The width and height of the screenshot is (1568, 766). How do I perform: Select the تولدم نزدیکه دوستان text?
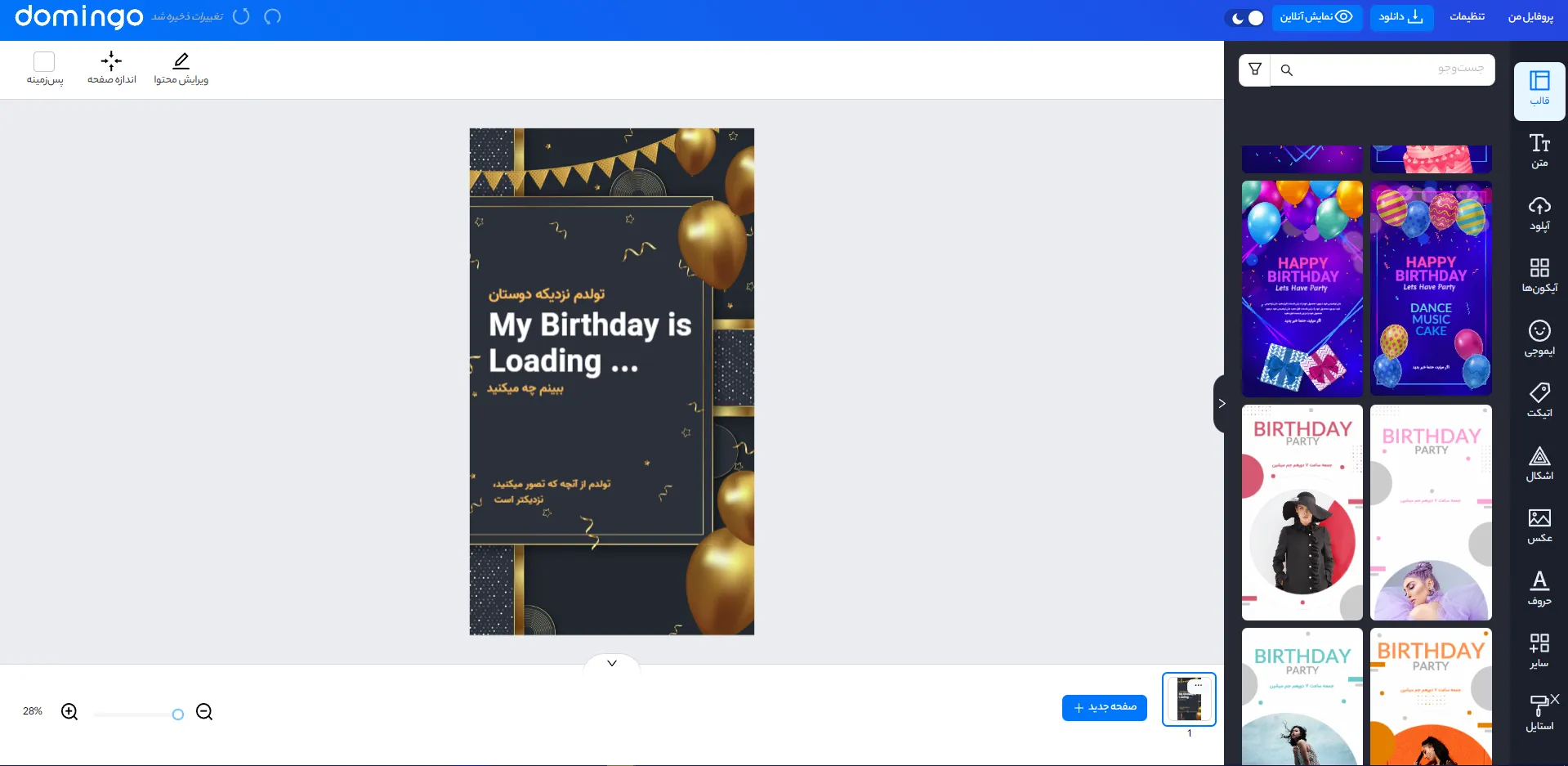coord(547,294)
